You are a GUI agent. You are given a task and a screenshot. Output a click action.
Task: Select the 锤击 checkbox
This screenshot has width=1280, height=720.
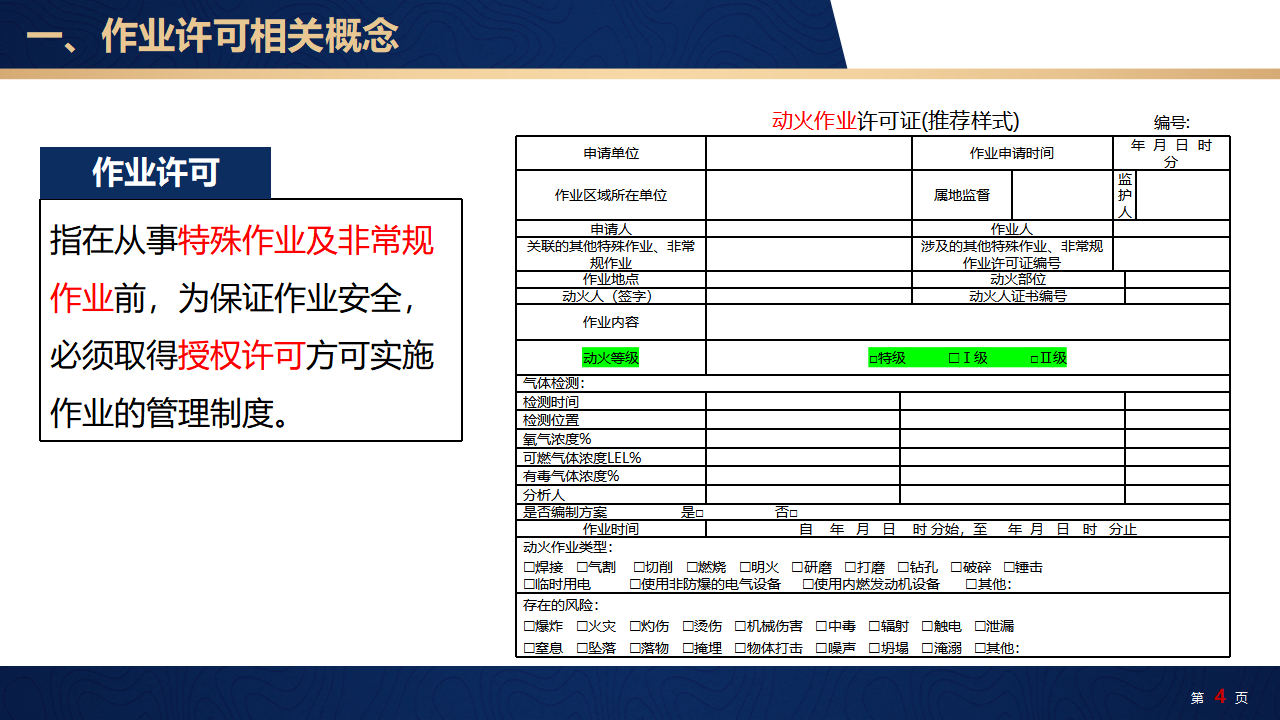click(x=1009, y=568)
